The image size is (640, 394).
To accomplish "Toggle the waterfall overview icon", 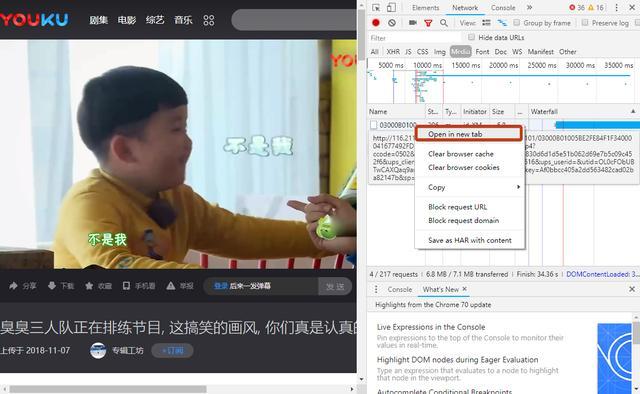I will tap(502, 23).
